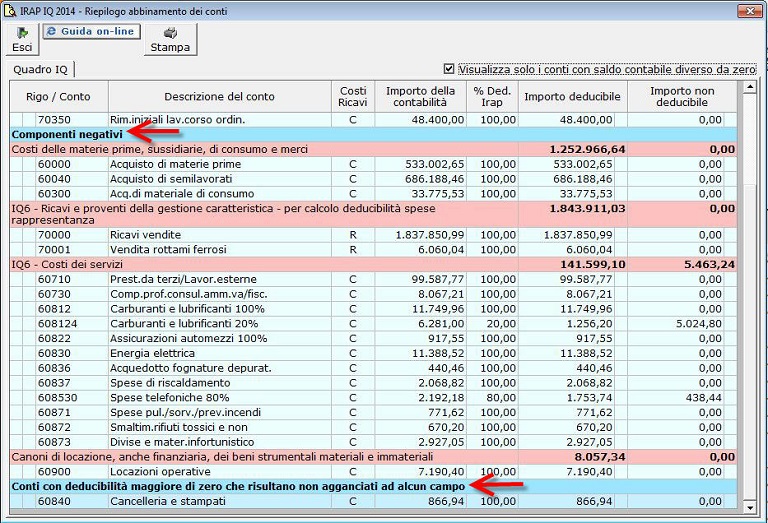768x523 pixels.
Task: Click the 5.463,24 non-deductible total
Action: [x=710, y=264]
